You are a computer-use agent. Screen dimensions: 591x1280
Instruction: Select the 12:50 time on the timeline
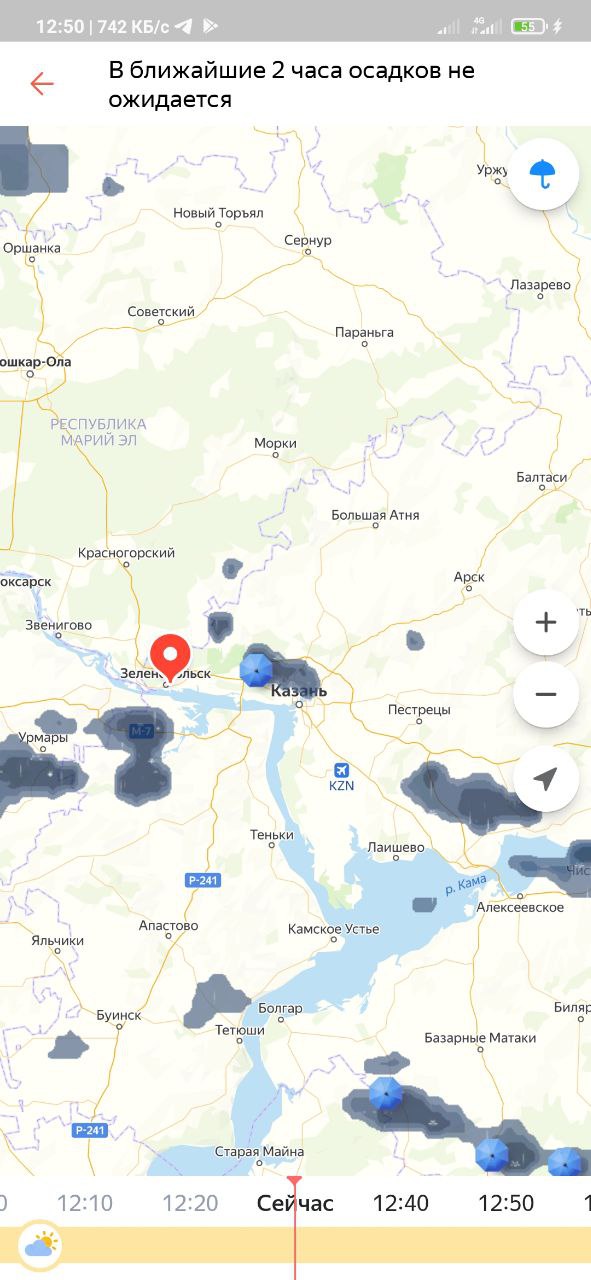tap(506, 1203)
